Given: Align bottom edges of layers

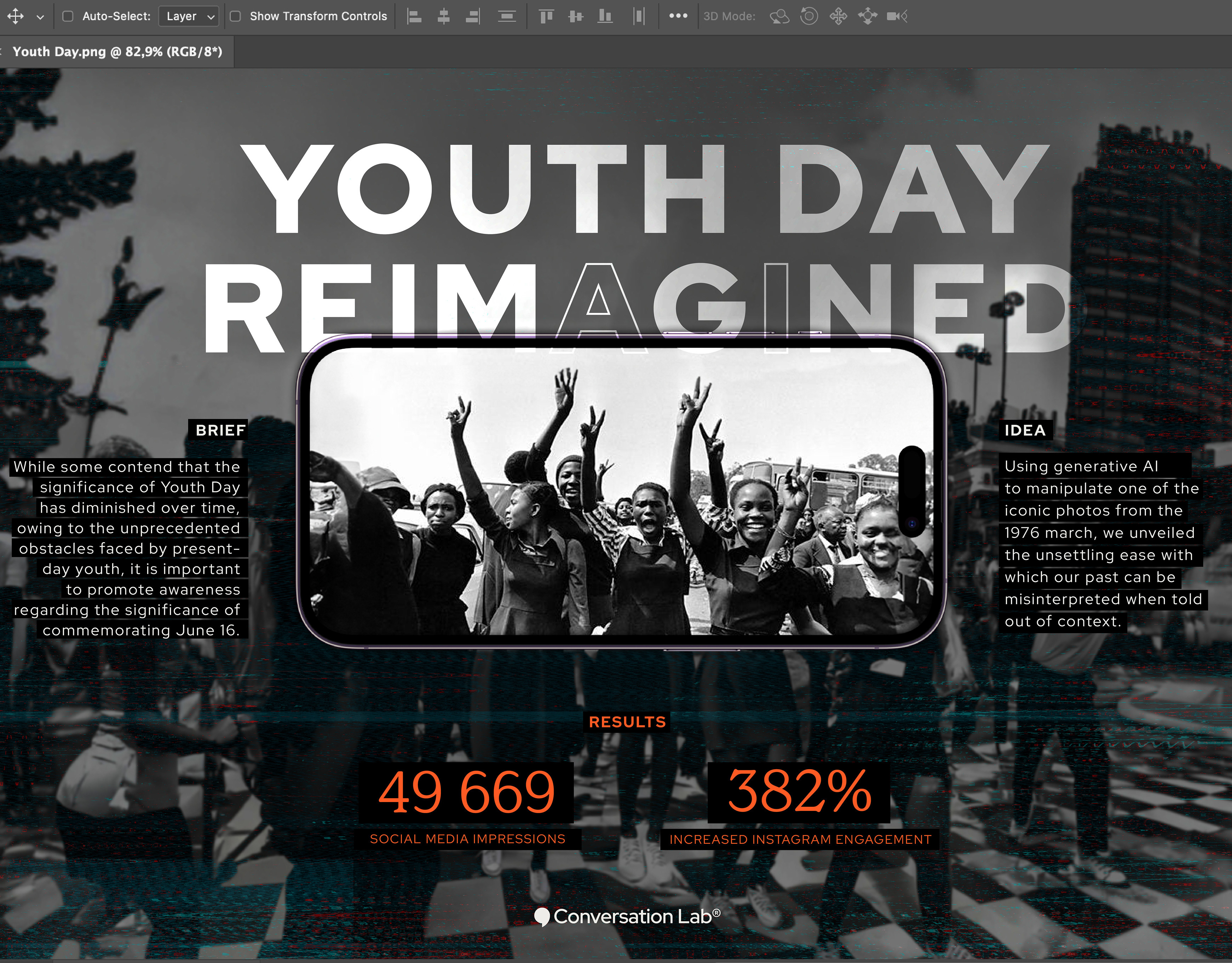Looking at the screenshot, I should (x=605, y=16).
